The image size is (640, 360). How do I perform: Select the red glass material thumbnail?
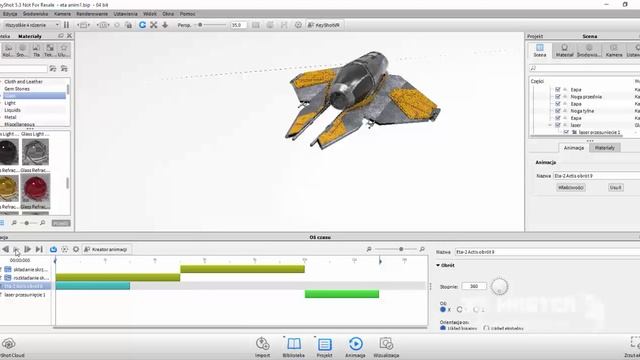[x=36, y=188]
